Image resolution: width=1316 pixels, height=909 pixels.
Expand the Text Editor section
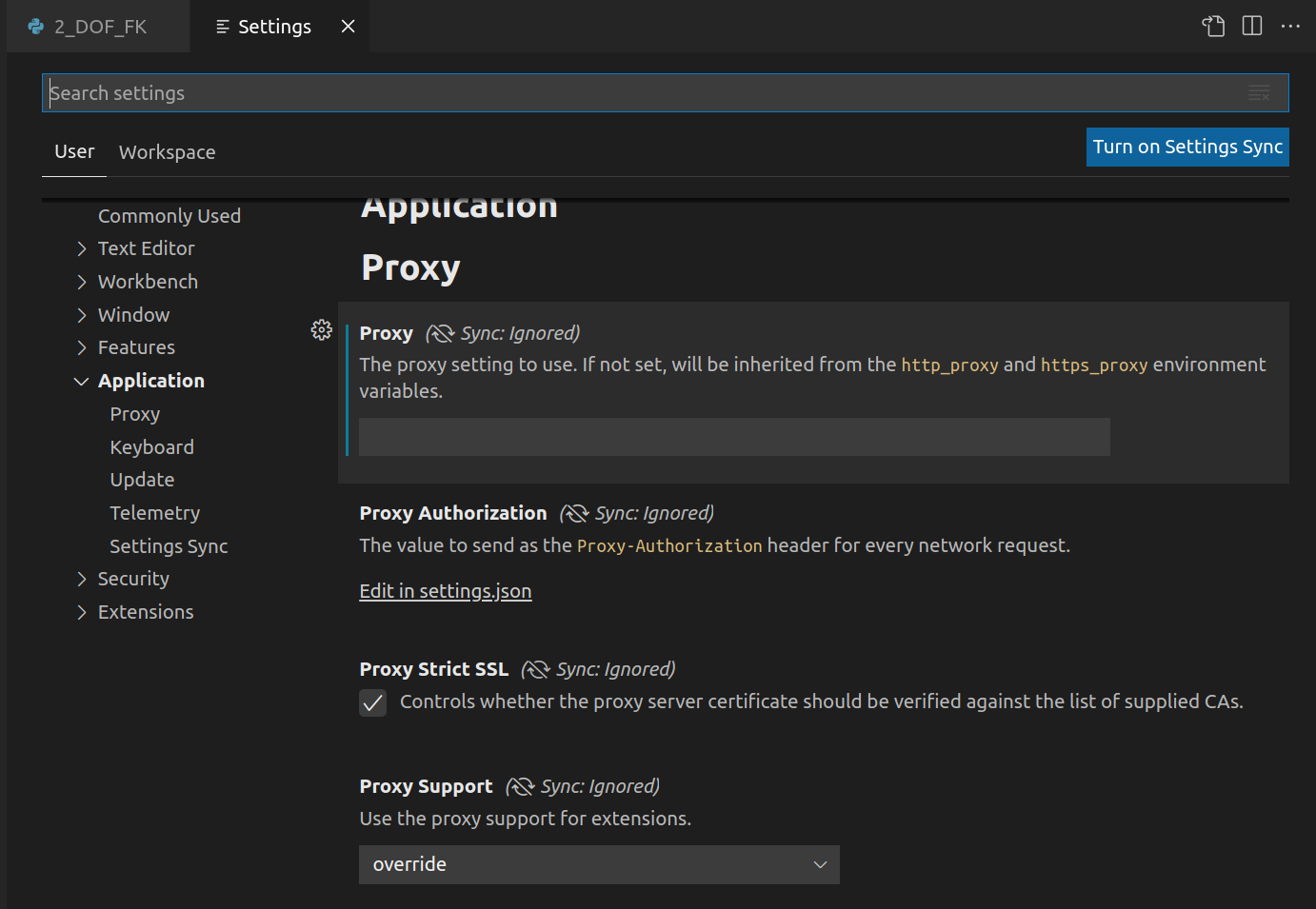tap(82, 248)
